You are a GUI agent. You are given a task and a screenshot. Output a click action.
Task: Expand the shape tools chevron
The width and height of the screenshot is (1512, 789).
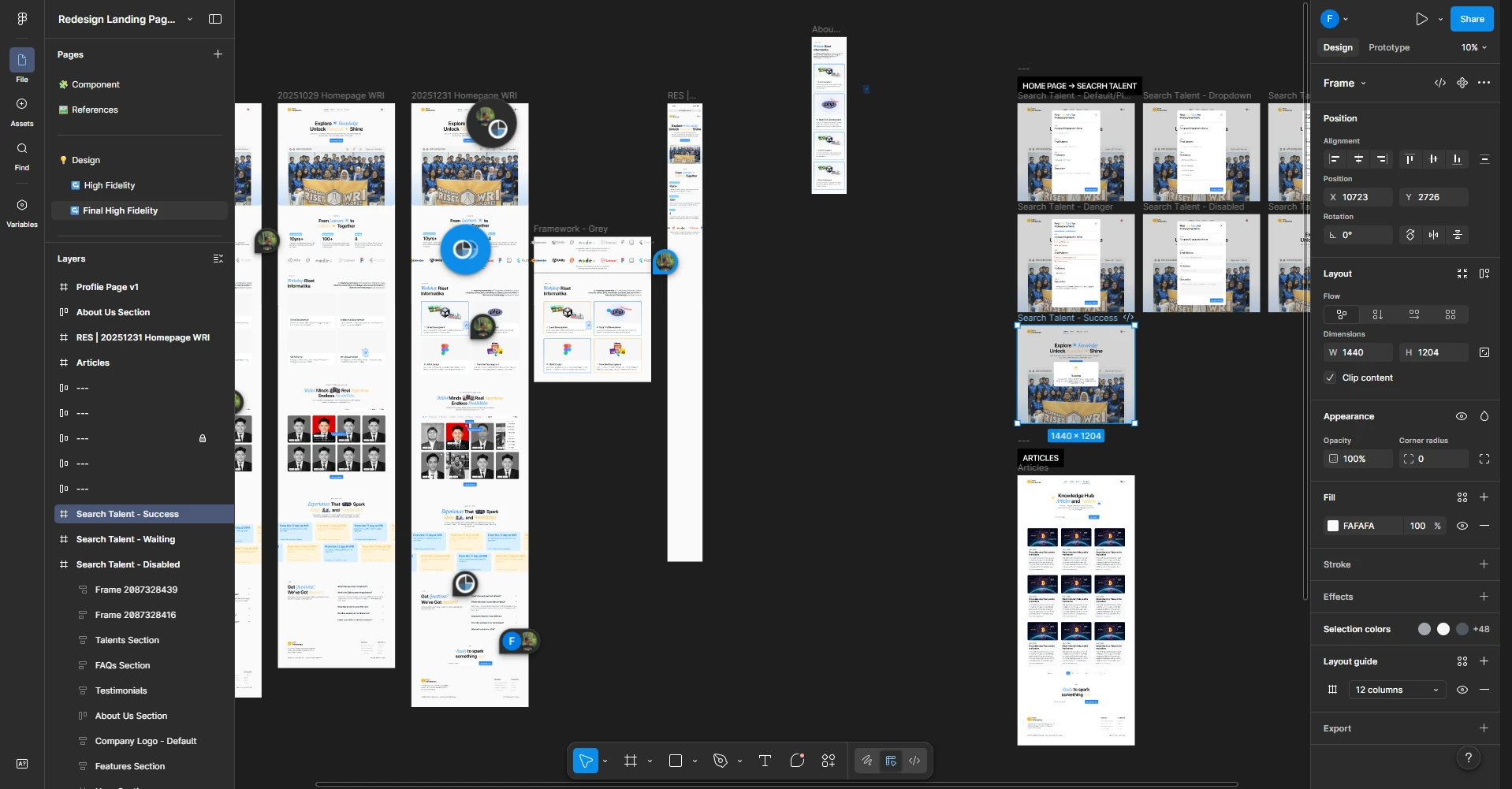(x=695, y=761)
